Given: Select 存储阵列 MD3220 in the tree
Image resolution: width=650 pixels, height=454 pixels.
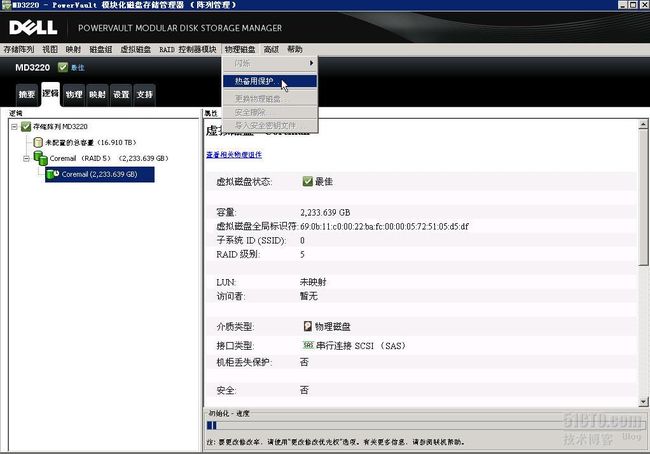Looking at the screenshot, I should pos(61,126).
